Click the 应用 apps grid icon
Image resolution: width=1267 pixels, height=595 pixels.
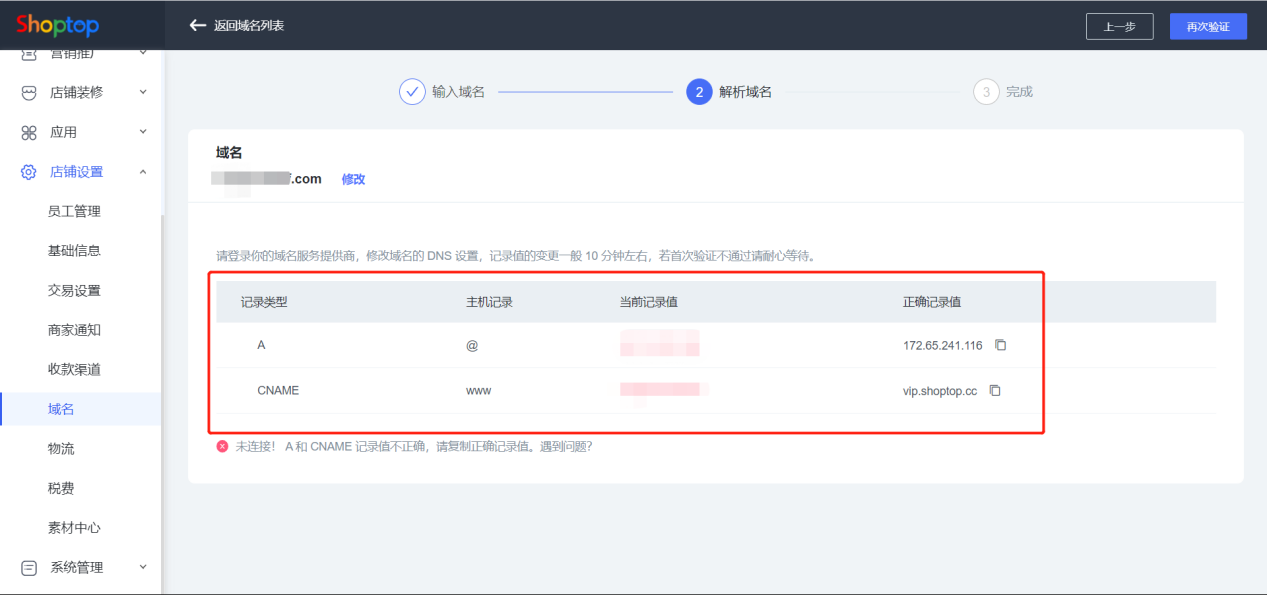[29, 132]
